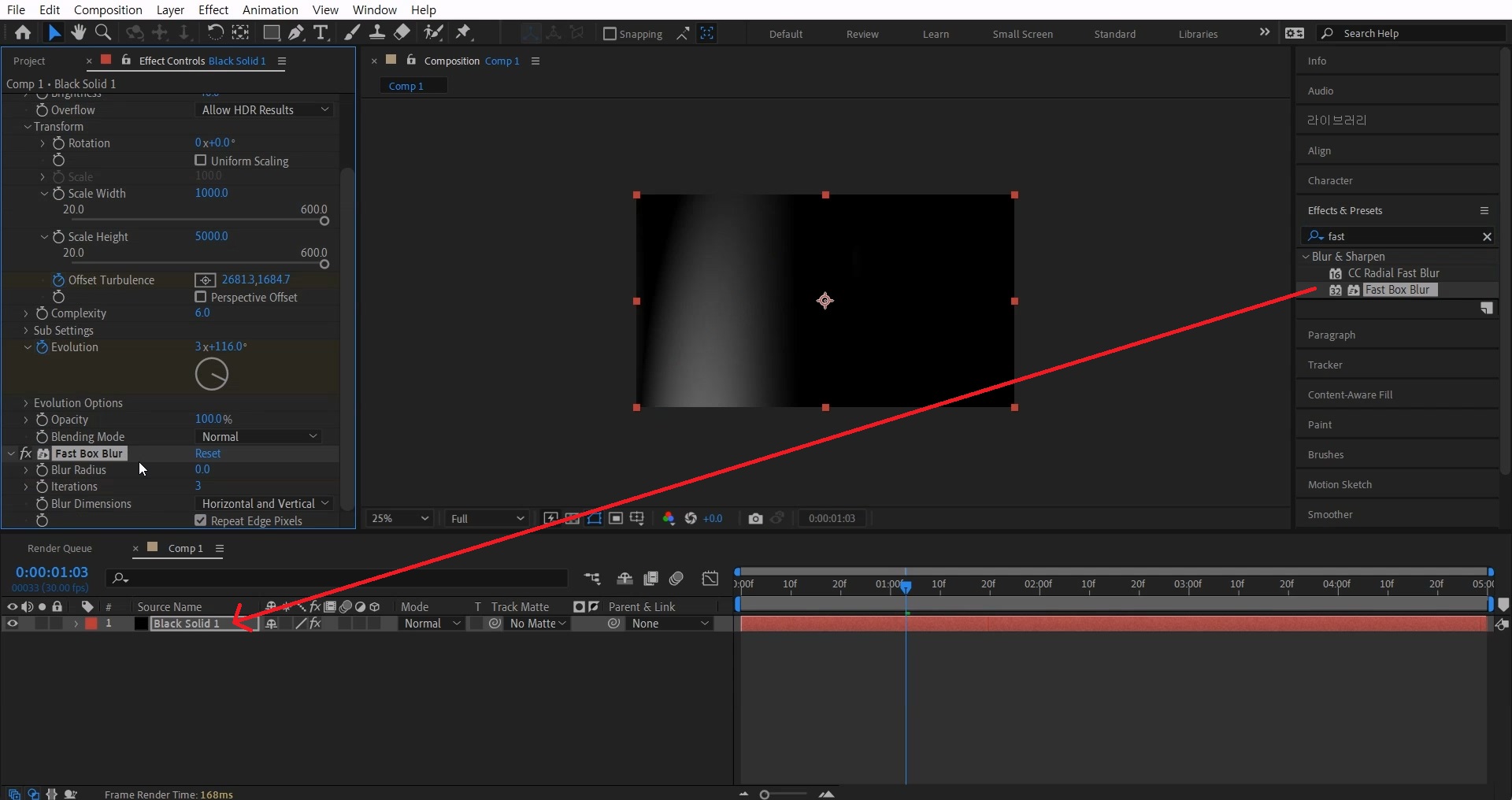The width and height of the screenshot is (1512, 800).
Task: Click Motion Blur enable icon in timeline
Action: pos(676,579)
